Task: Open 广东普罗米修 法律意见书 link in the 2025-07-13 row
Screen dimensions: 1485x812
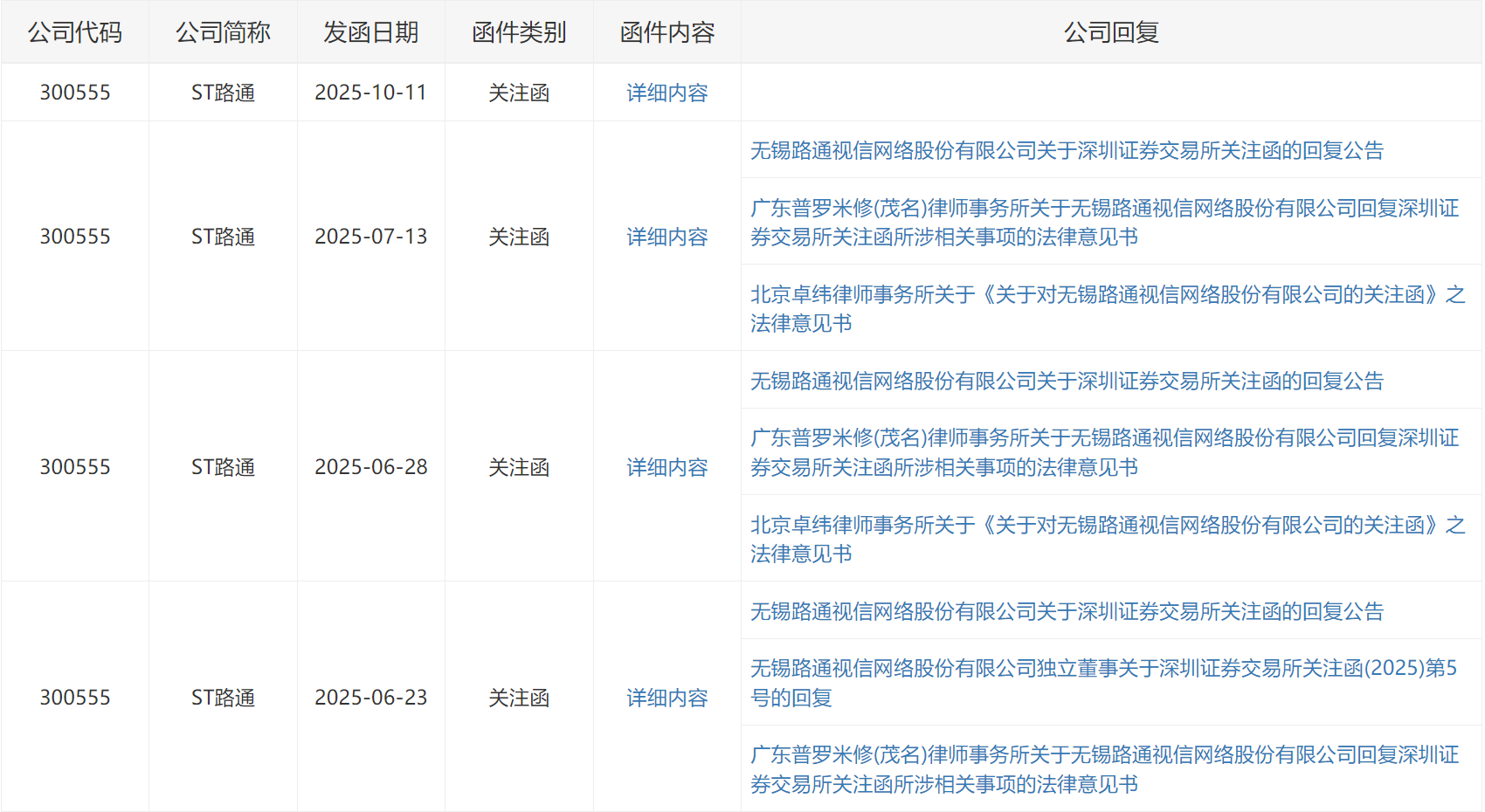Action: [1105, 222]
